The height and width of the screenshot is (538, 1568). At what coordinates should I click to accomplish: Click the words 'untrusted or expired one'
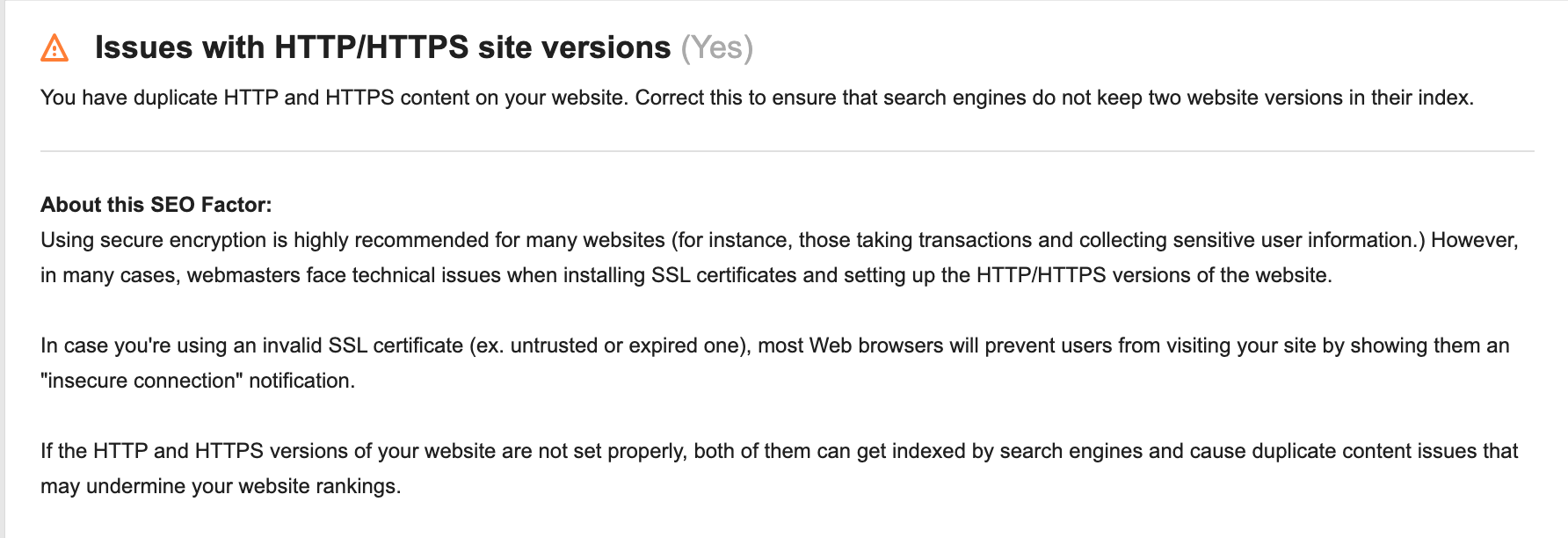tap(627, 345)
